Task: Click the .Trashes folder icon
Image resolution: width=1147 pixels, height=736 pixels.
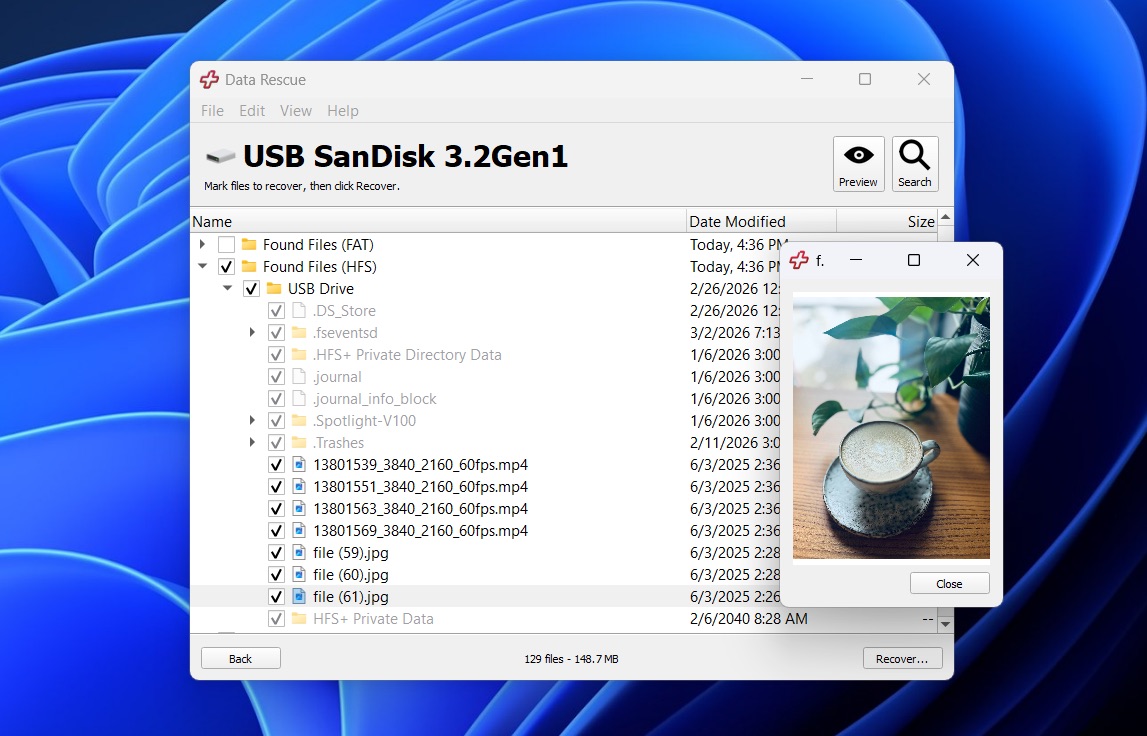Action: (x=299, y=443)
